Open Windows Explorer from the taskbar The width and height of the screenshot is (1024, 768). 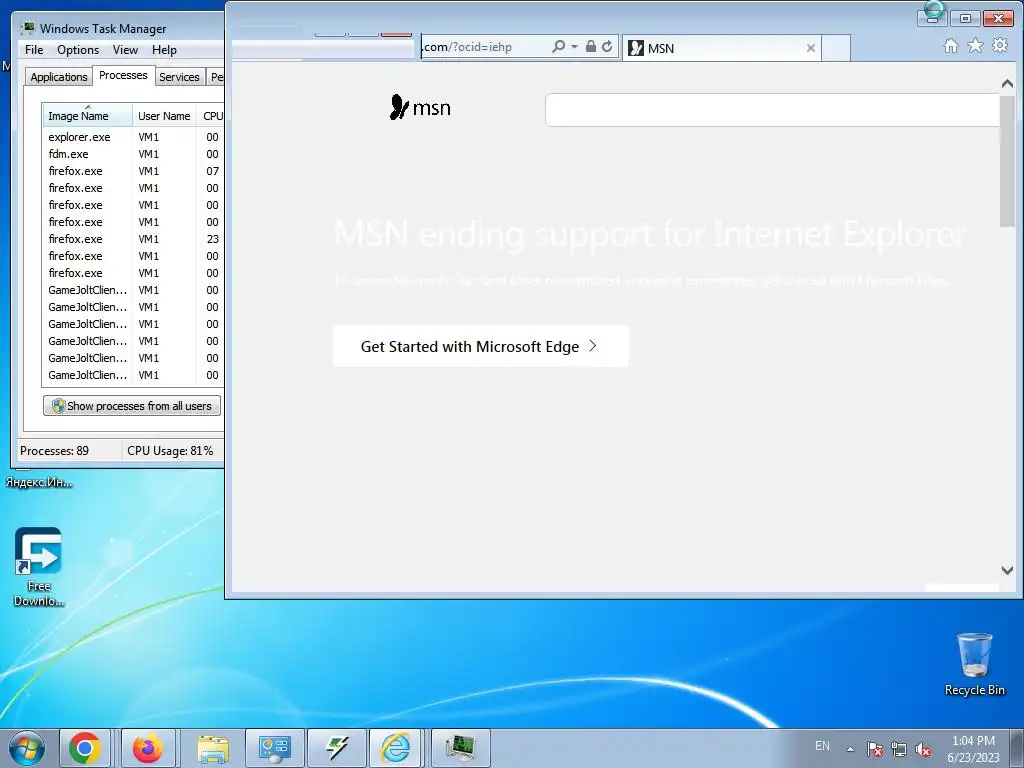pos(213,748)
